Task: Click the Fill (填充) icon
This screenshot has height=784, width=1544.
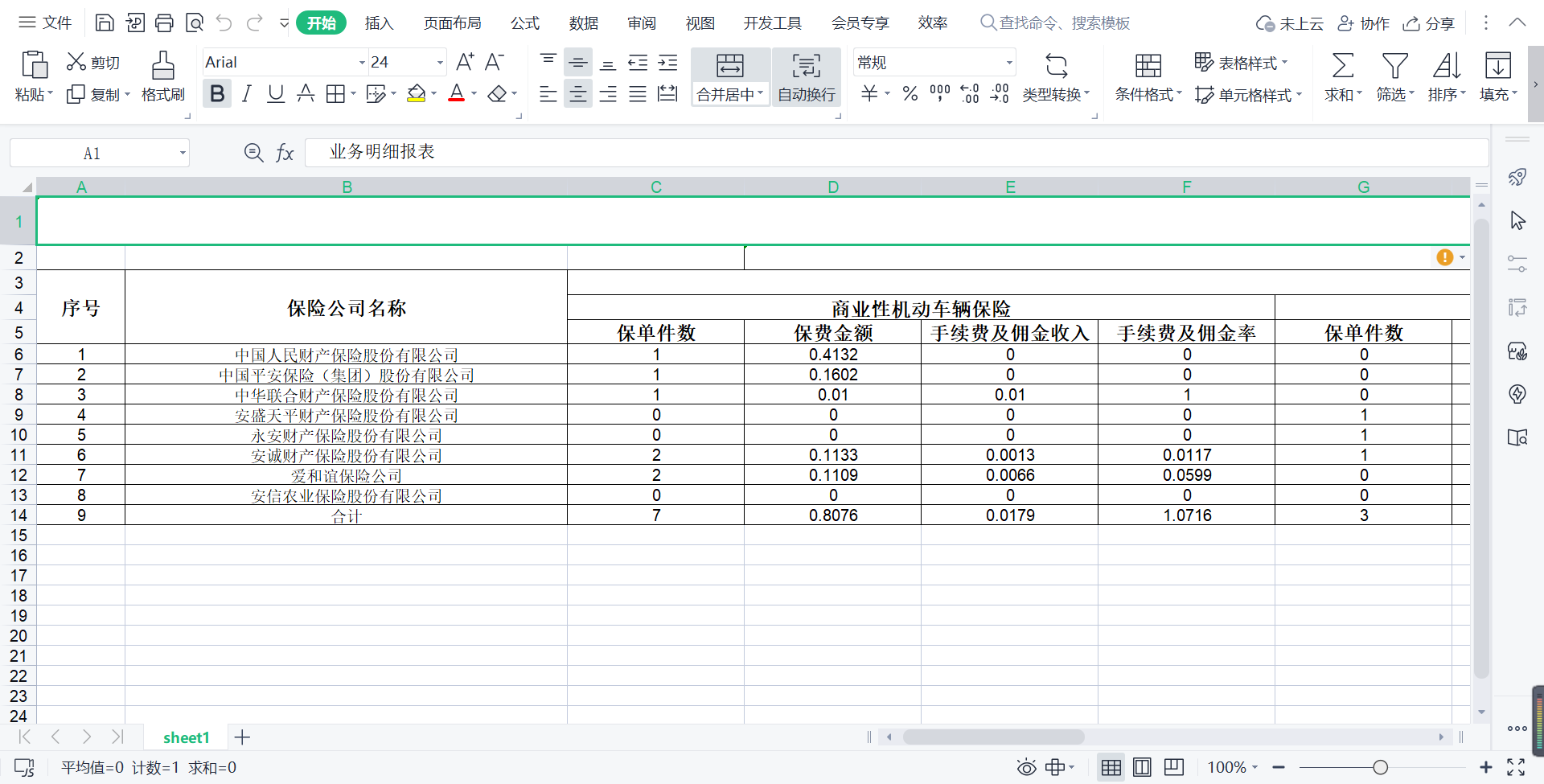Action: coord(1497,65)
